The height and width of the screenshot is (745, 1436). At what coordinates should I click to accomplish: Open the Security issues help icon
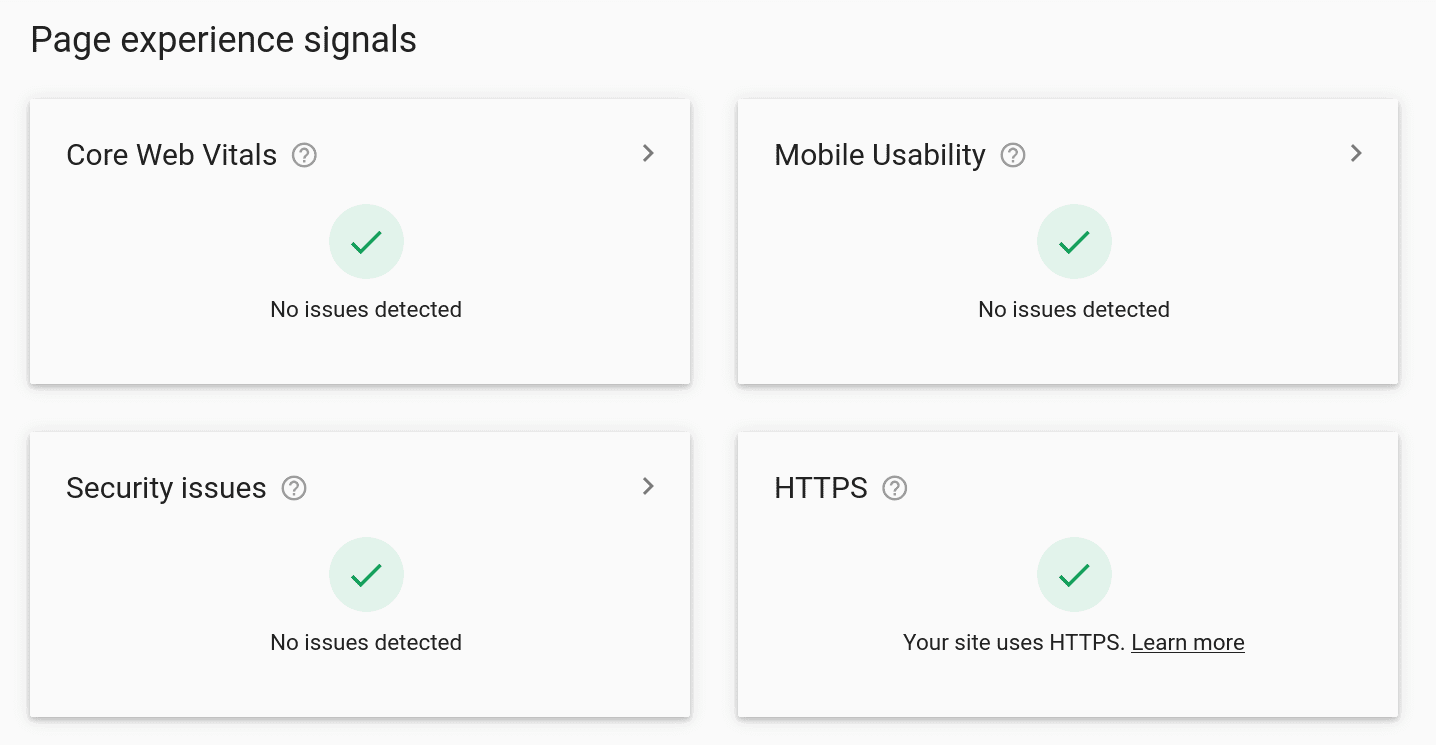(x=294, y=487)
